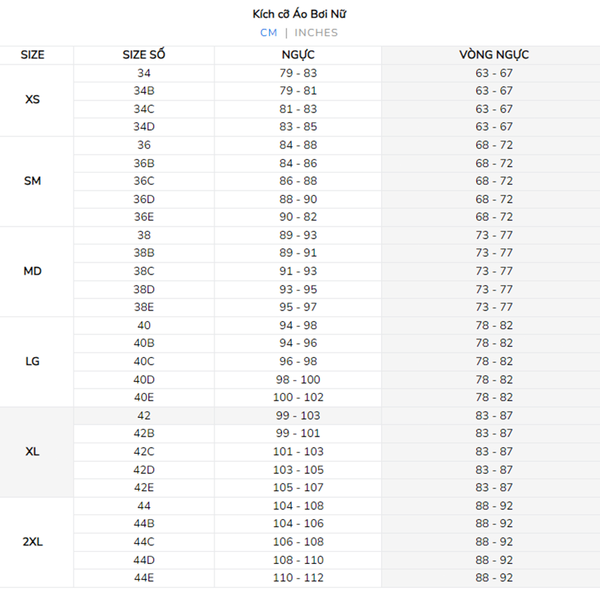Select the LG size row label
This screenshot has width=600, height=600.
point(32,361)
